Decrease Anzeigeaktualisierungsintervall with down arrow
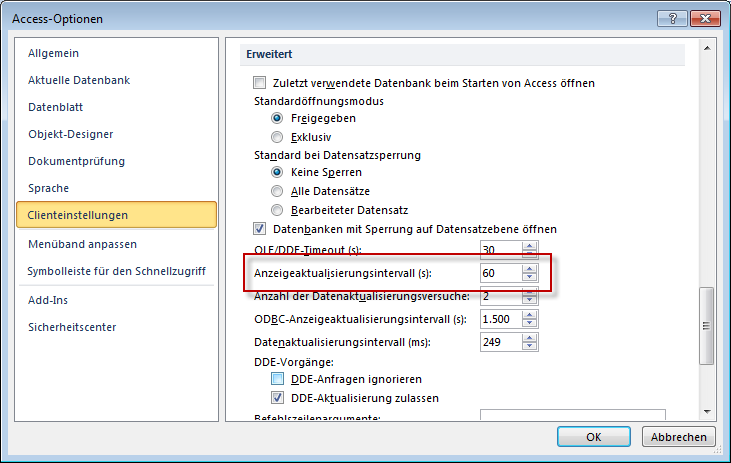The image size is (731, 463). point(529,278)
